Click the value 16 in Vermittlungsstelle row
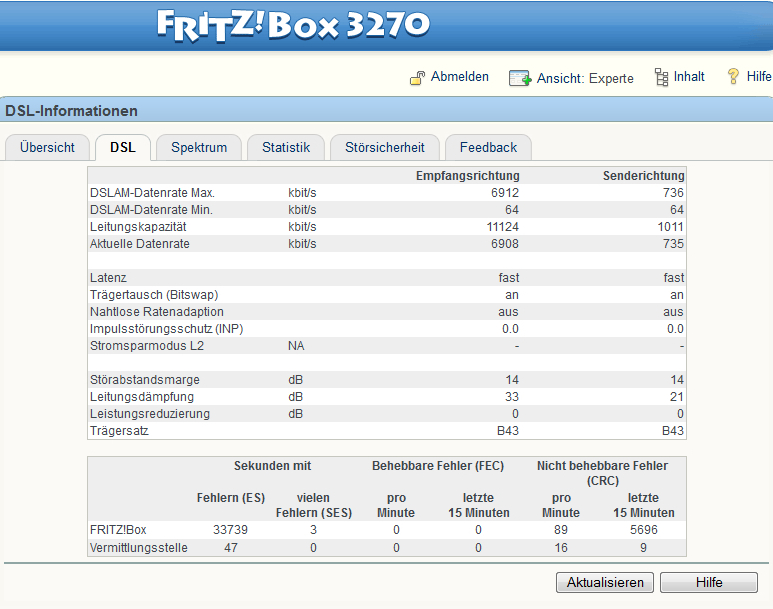 [561, 548]
